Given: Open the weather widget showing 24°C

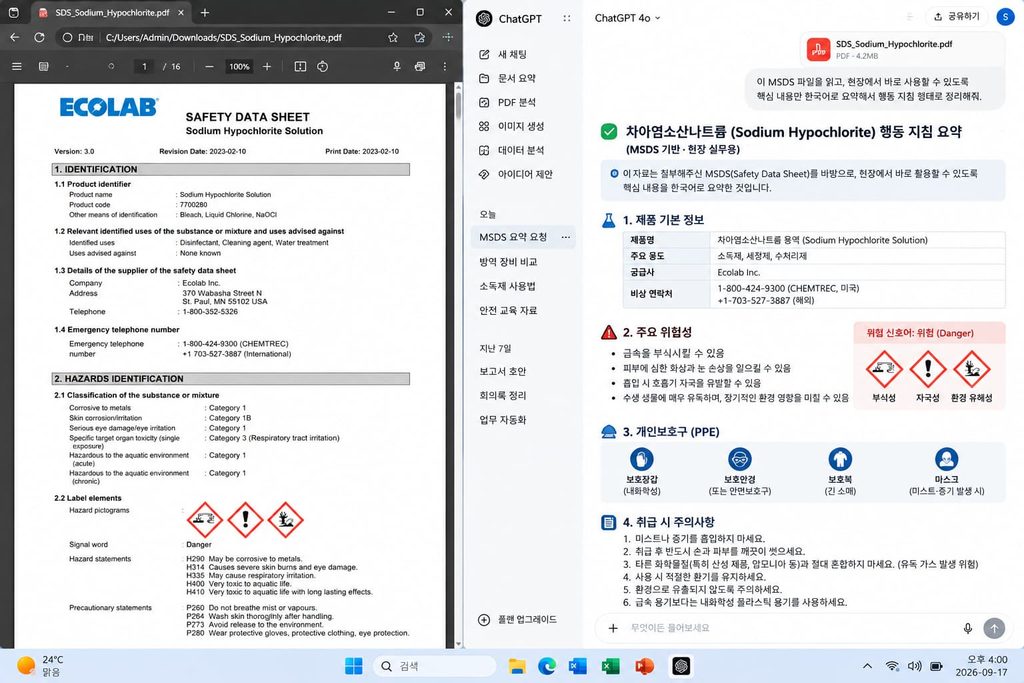Looking at the screenshot, I should click(x=40, y=666).
